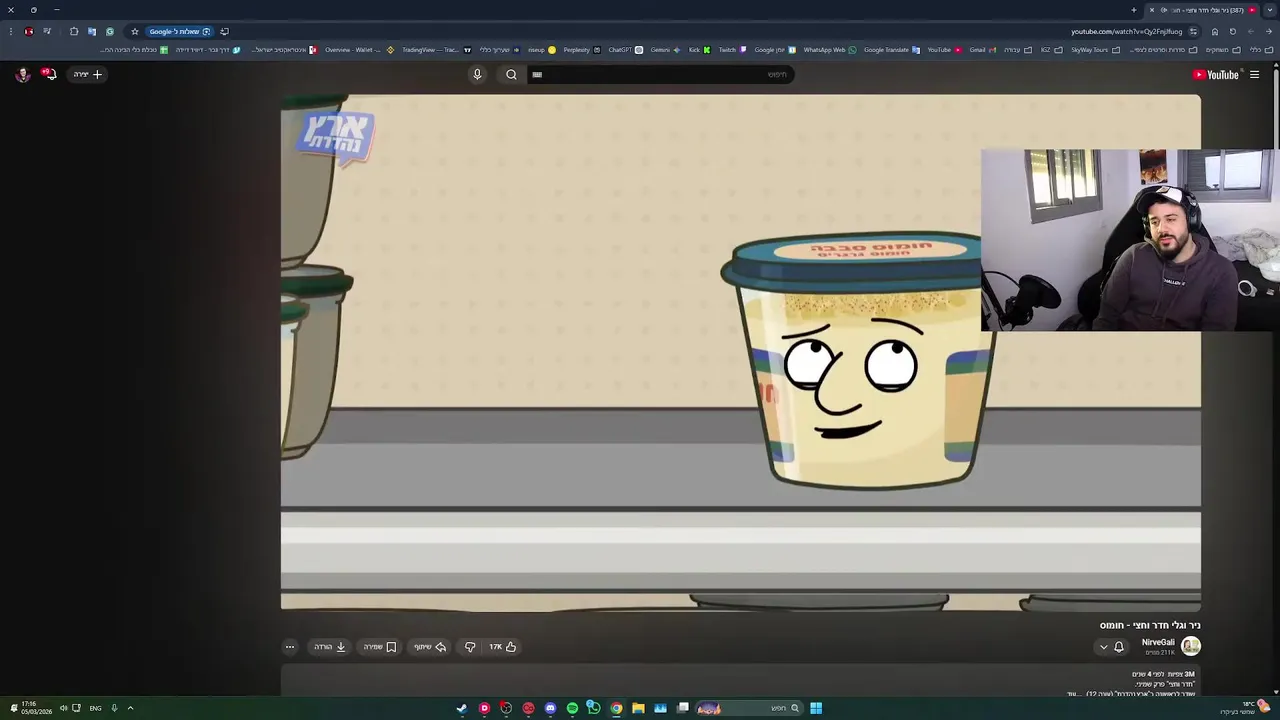Open the YouTube bookmark in bookmarks bar

click(x=944, y=50)
